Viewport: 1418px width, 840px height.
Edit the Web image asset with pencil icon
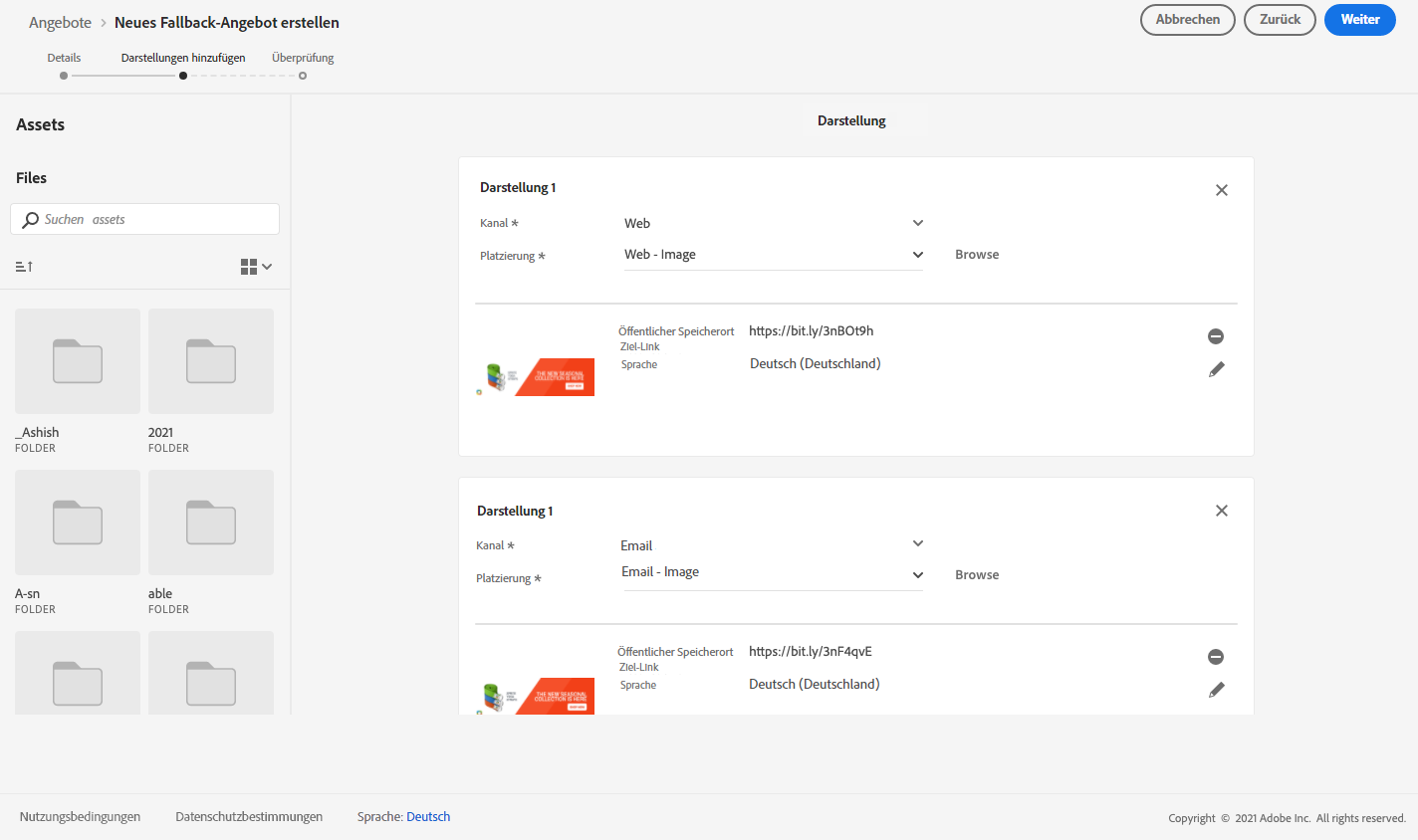click(1216, 369)
